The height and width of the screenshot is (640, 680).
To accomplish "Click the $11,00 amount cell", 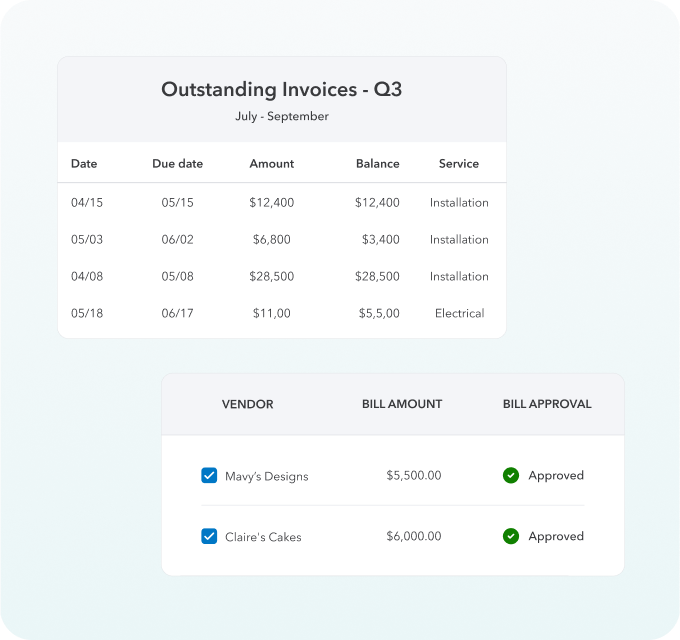I will point(271,313).
